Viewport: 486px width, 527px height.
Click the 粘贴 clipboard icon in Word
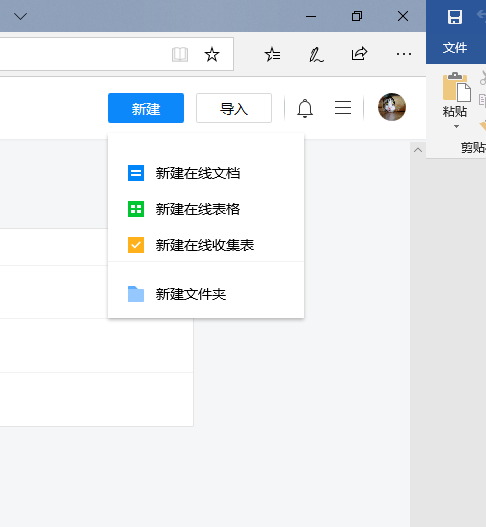[x=456, y=87]
